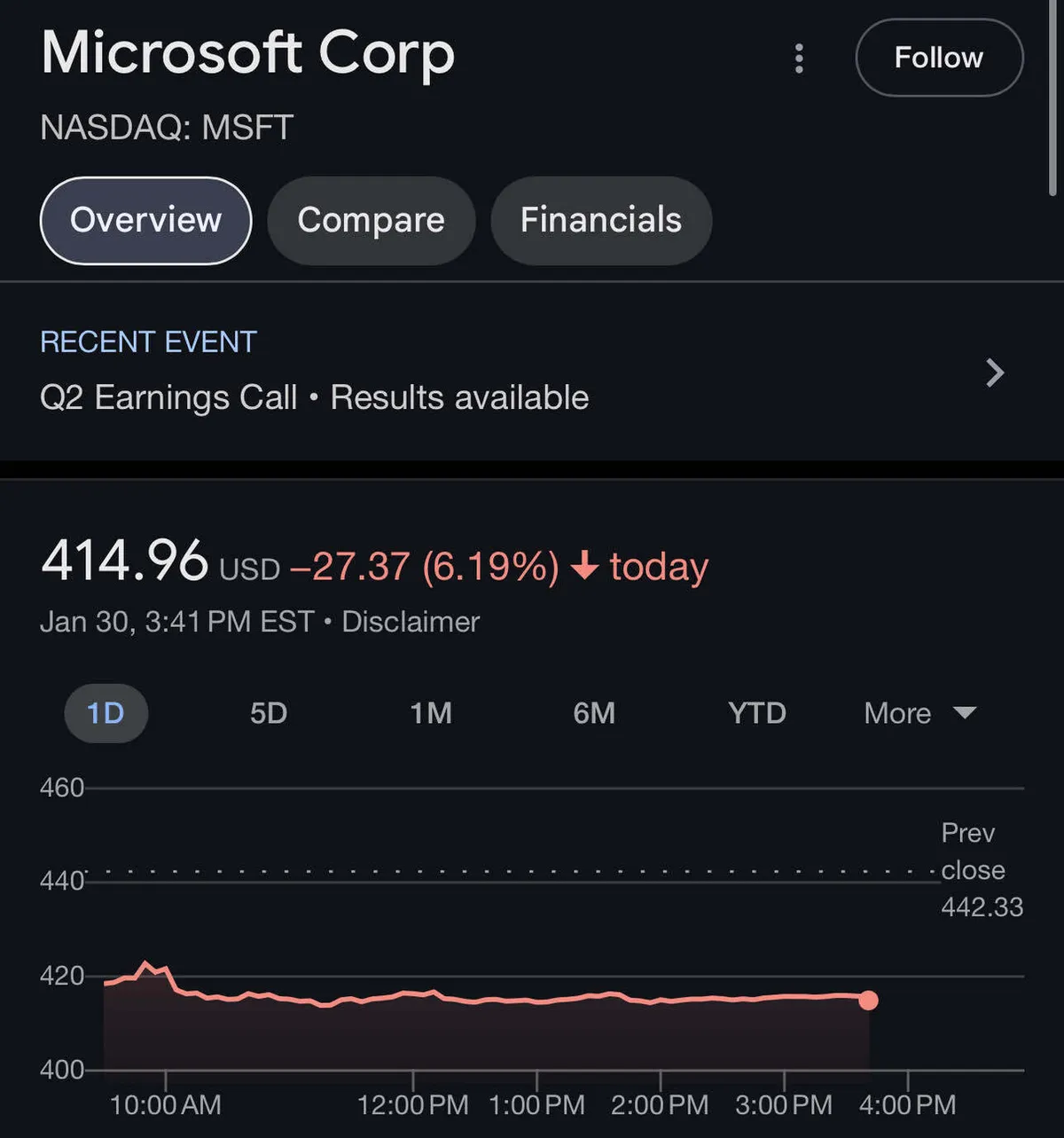
Task: Switch chart to 1M range
Action: coord(431,713)
